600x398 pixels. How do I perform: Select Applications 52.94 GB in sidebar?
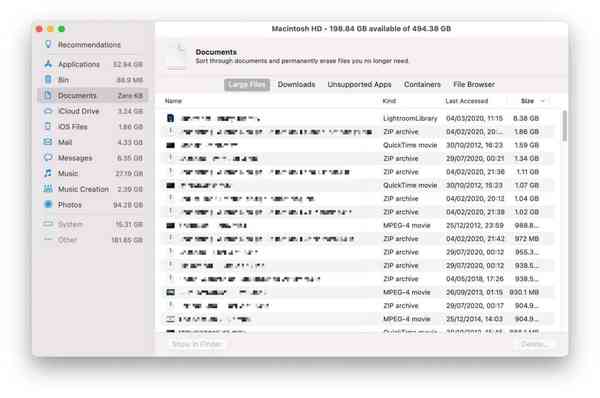93,64
